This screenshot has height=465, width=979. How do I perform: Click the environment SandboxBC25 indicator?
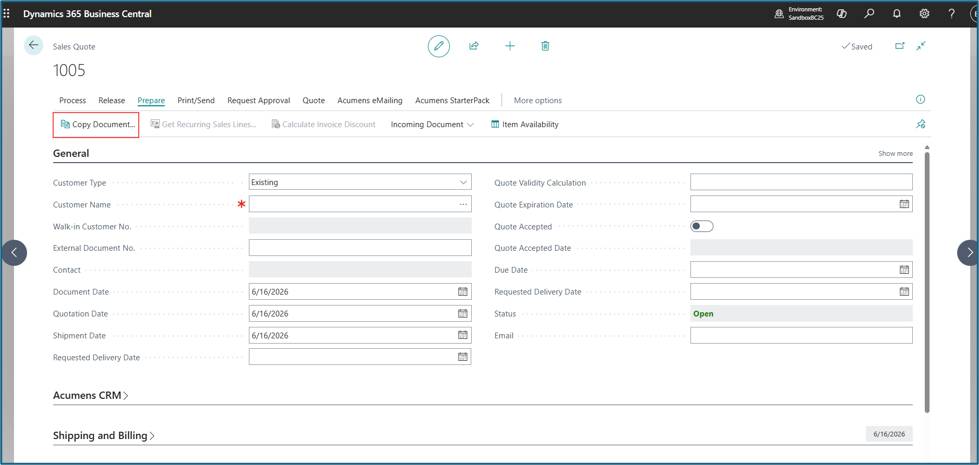799,14
